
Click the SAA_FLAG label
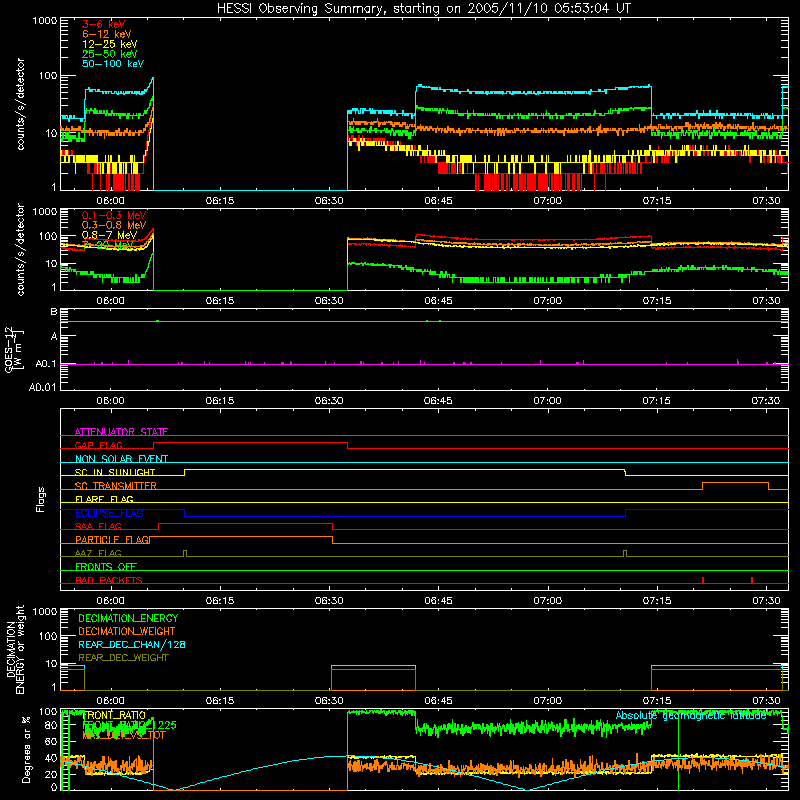98,526
